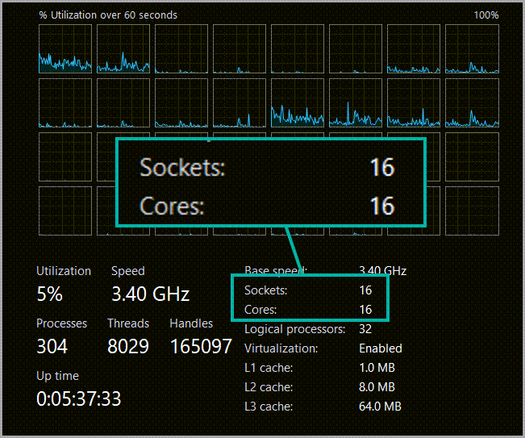525x438 pixels.
Task: Click the small 'Sockets:' label in the details list
Action: pyautogui.click(x=266, y=290)
